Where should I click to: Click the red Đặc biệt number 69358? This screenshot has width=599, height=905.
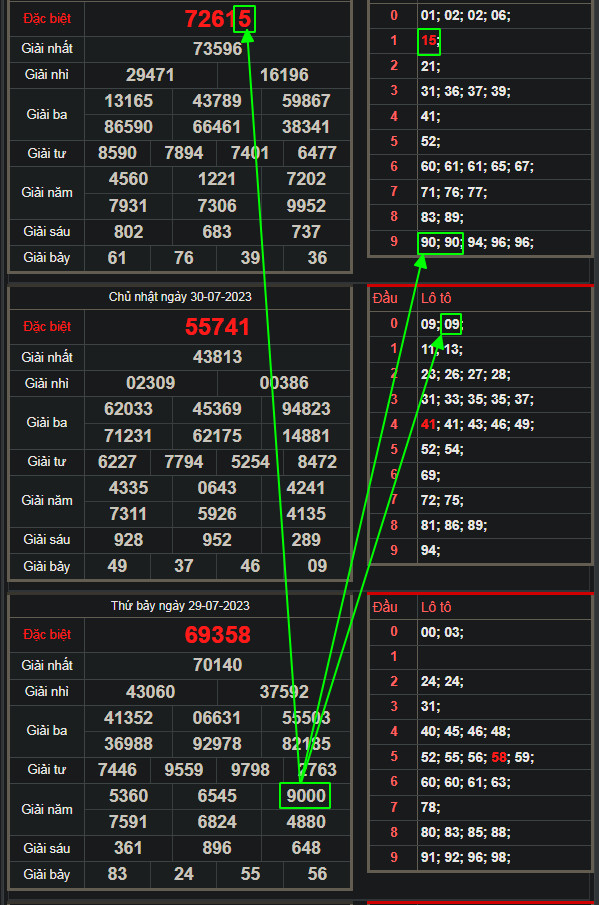tap(218, 635)
